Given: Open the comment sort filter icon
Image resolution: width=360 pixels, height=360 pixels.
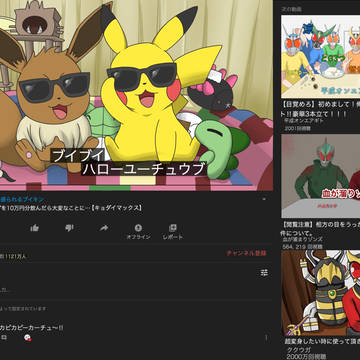Looking at the screenshot, I should pyautogui.click(x=264, y=273).
